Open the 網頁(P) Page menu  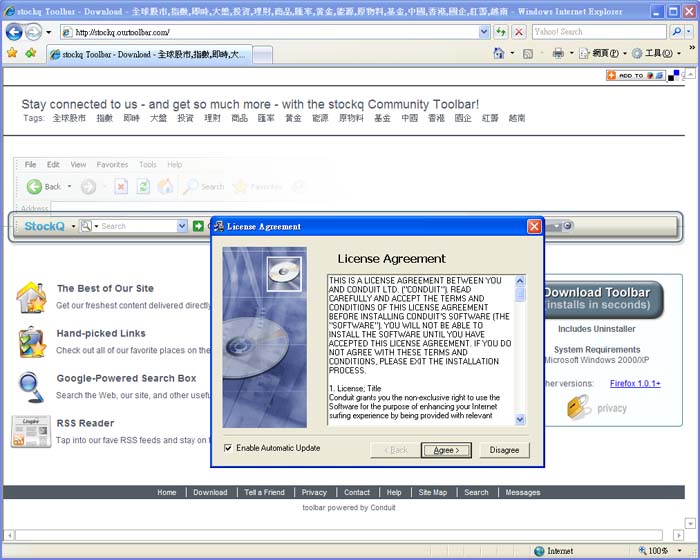603,54
